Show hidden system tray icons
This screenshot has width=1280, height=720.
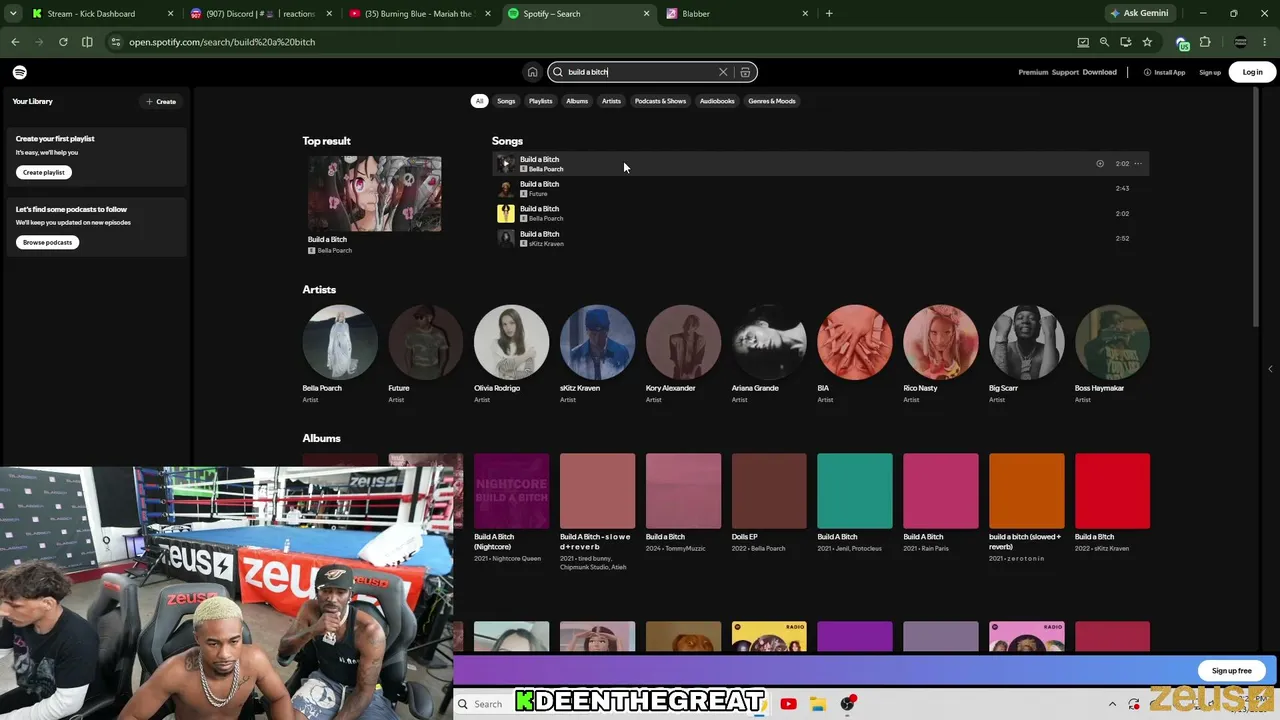1112,704
